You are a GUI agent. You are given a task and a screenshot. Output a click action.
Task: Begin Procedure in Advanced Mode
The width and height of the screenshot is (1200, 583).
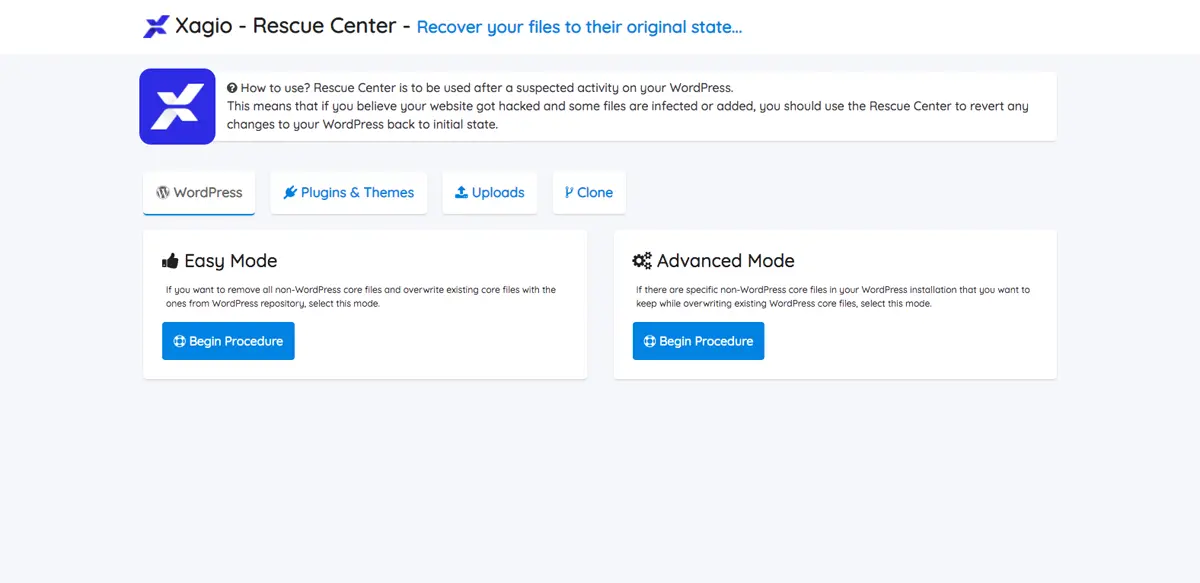698,341
